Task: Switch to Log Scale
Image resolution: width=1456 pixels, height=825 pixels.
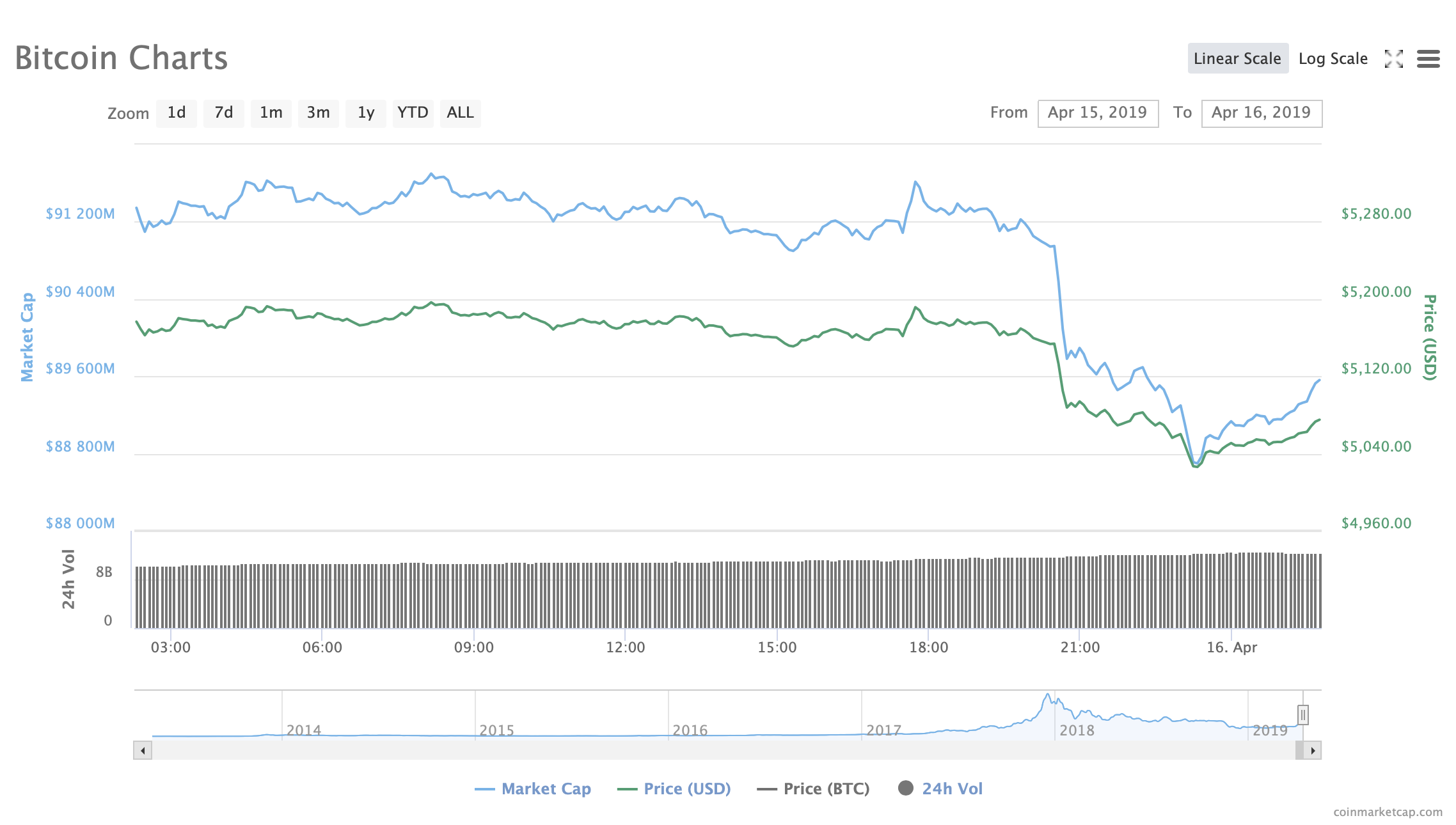Action: 1333,59
